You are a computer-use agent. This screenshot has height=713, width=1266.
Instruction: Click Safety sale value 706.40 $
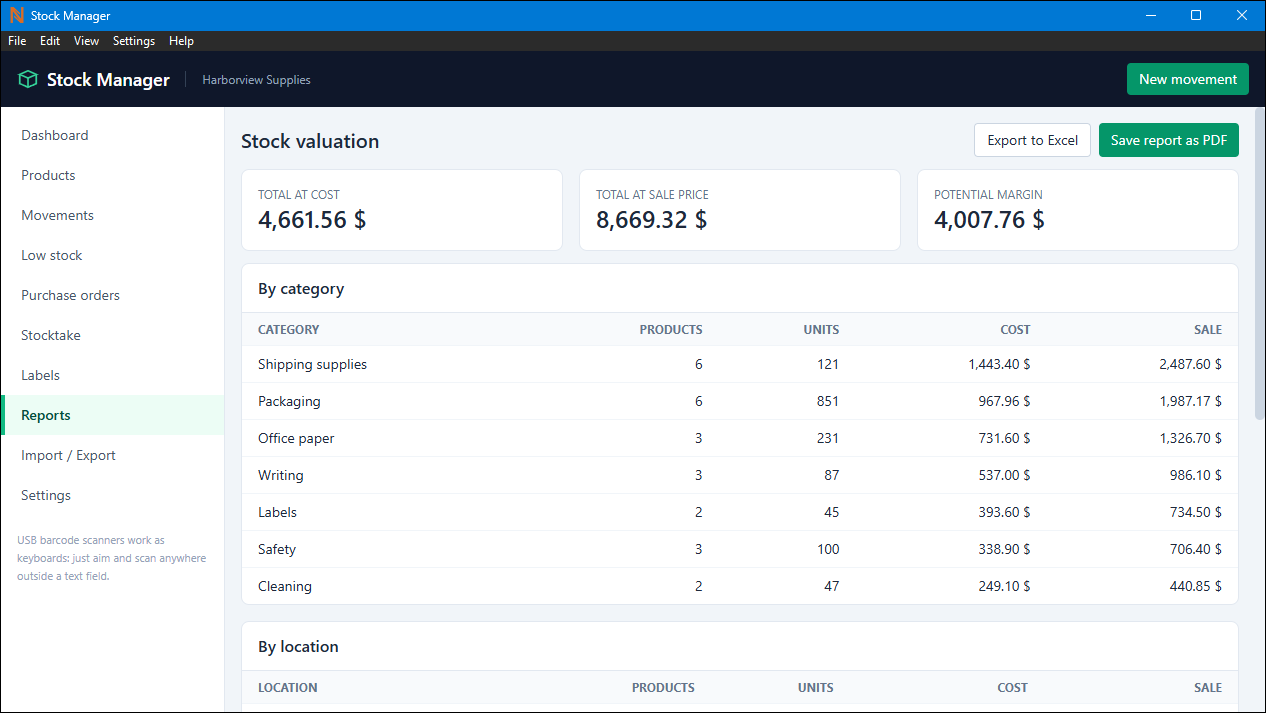pyautogui.click(x=1196, y=549)
